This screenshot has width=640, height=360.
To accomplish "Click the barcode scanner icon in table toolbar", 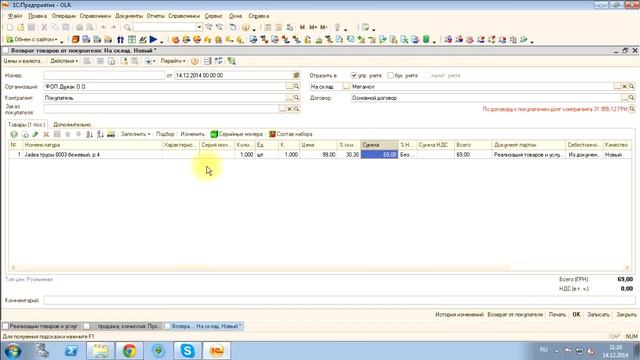I will click(111, 134).
